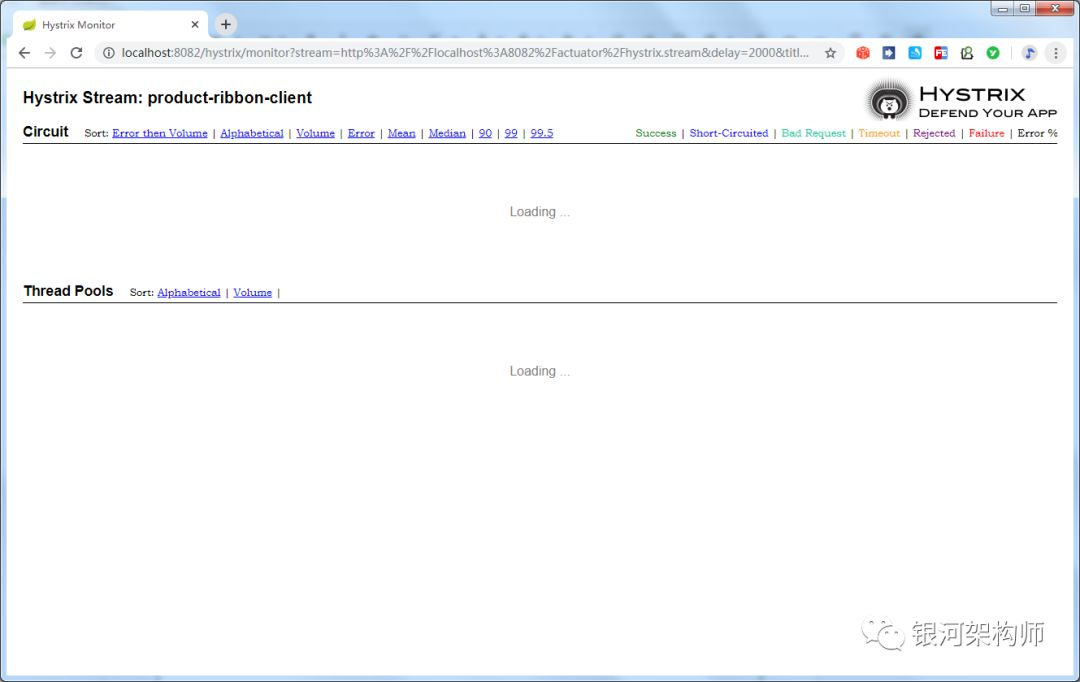Click the light blue extension icon
This screenshot has width=1080, height=682.
915,53
